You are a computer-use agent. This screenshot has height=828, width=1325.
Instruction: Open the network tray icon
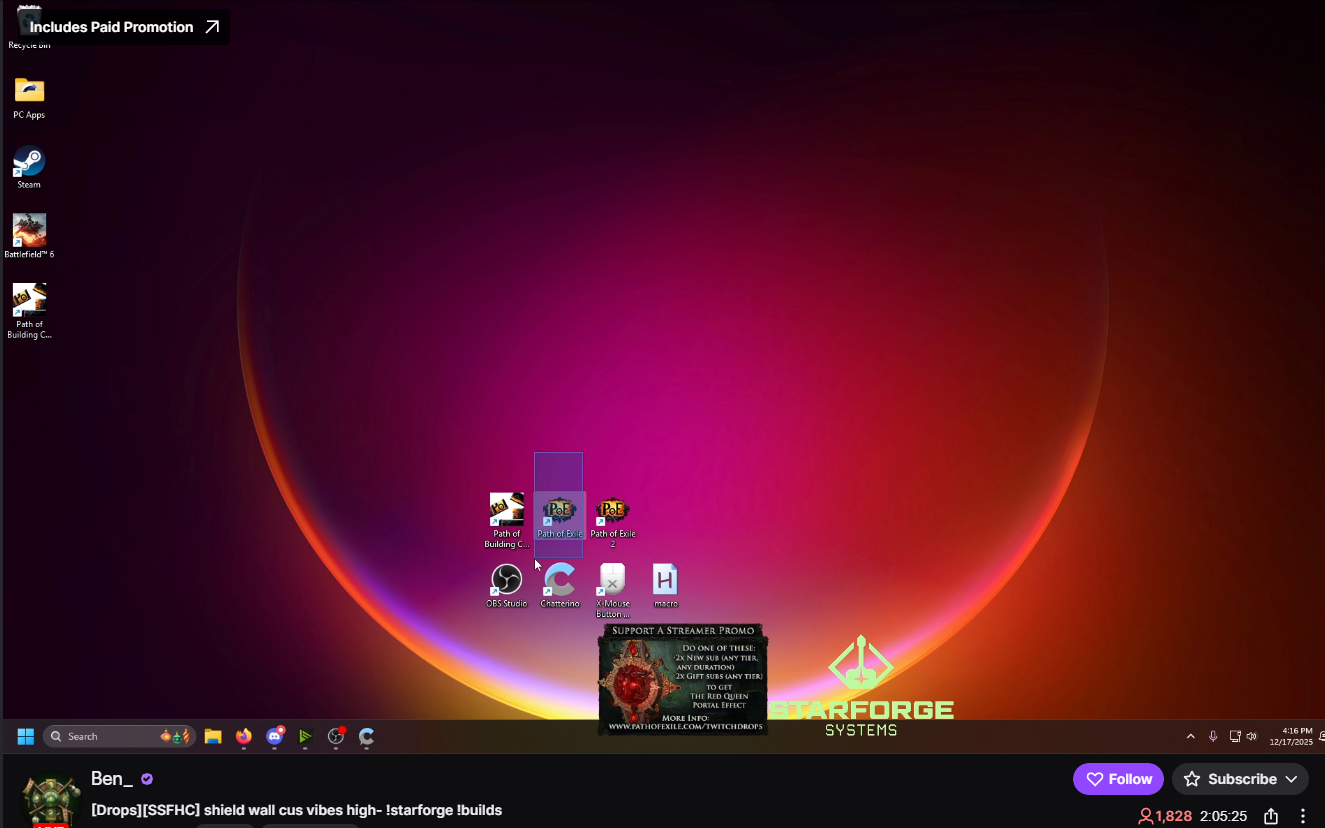tap(1235, 737)
